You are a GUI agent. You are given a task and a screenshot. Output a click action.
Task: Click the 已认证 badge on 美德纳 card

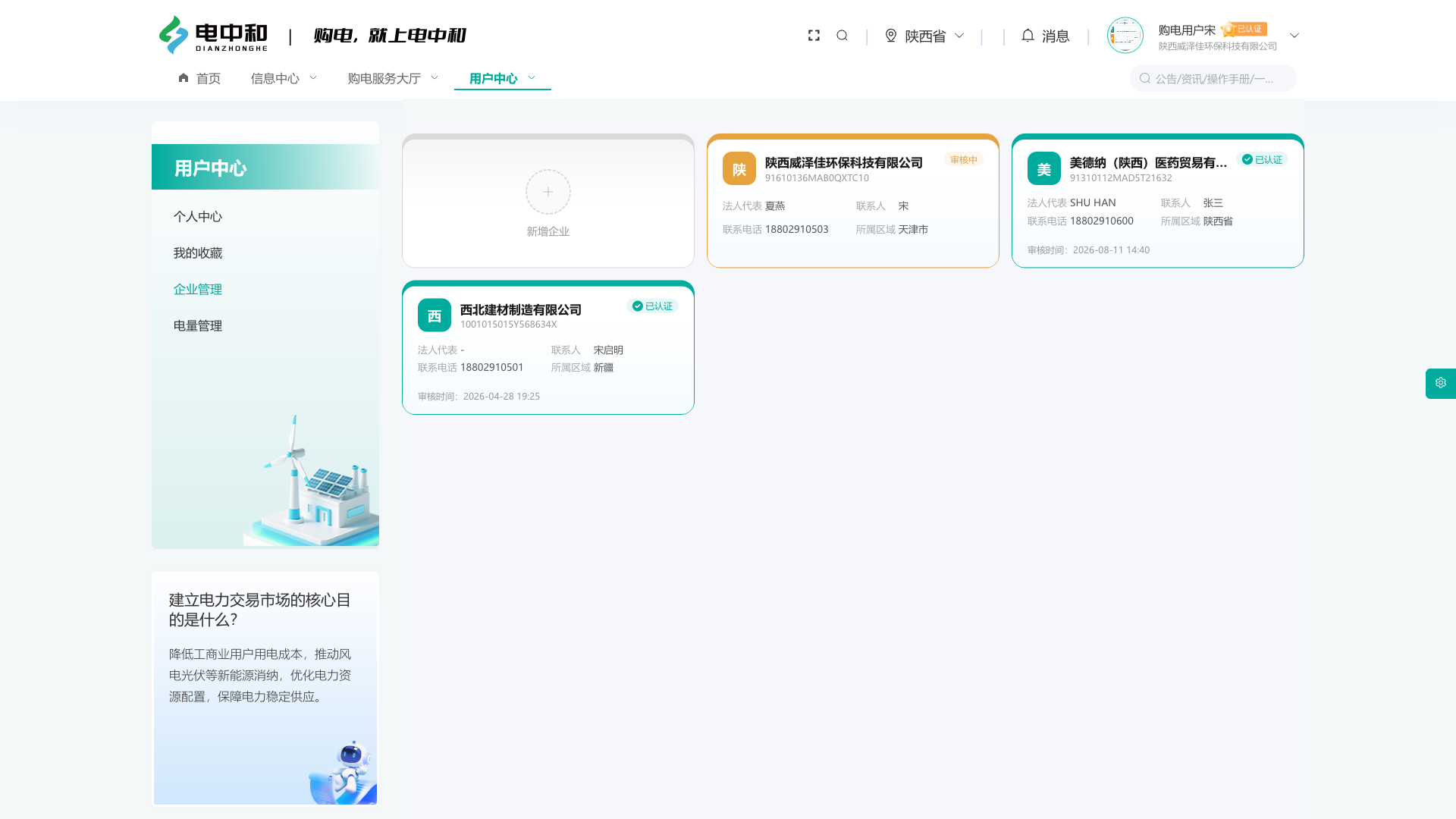pos(1262,159)
